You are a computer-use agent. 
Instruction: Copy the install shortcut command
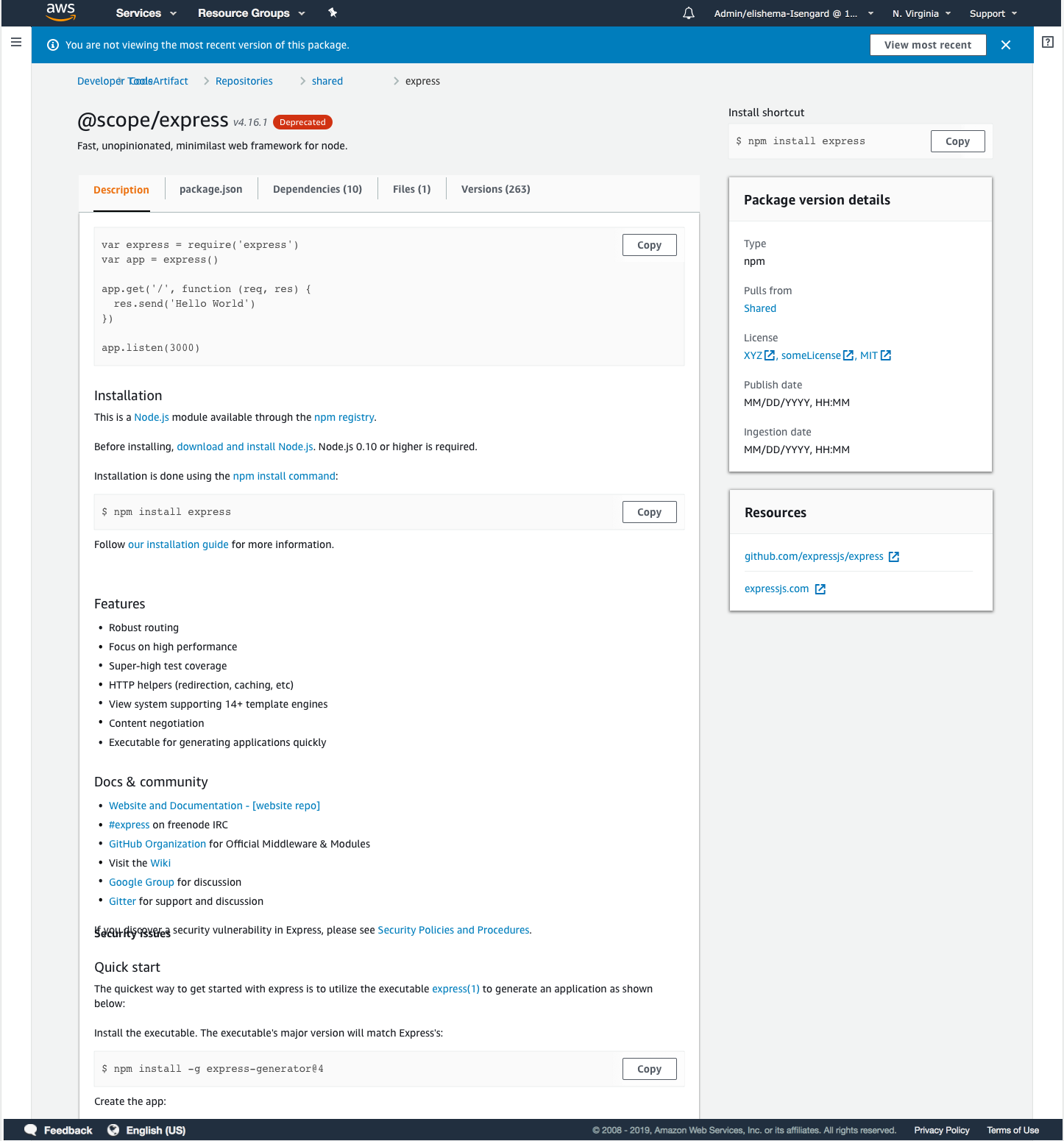click(x=958, y=141)
